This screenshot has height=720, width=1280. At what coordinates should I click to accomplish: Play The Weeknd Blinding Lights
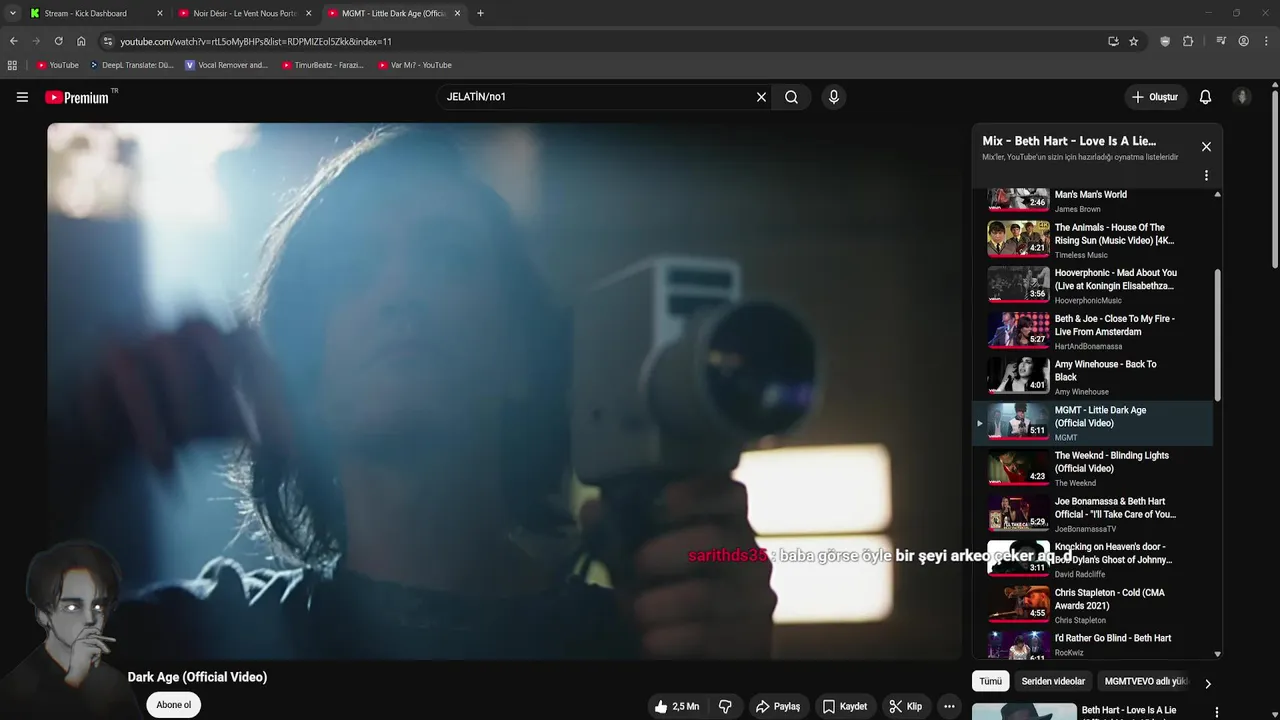coord(1093,468)
